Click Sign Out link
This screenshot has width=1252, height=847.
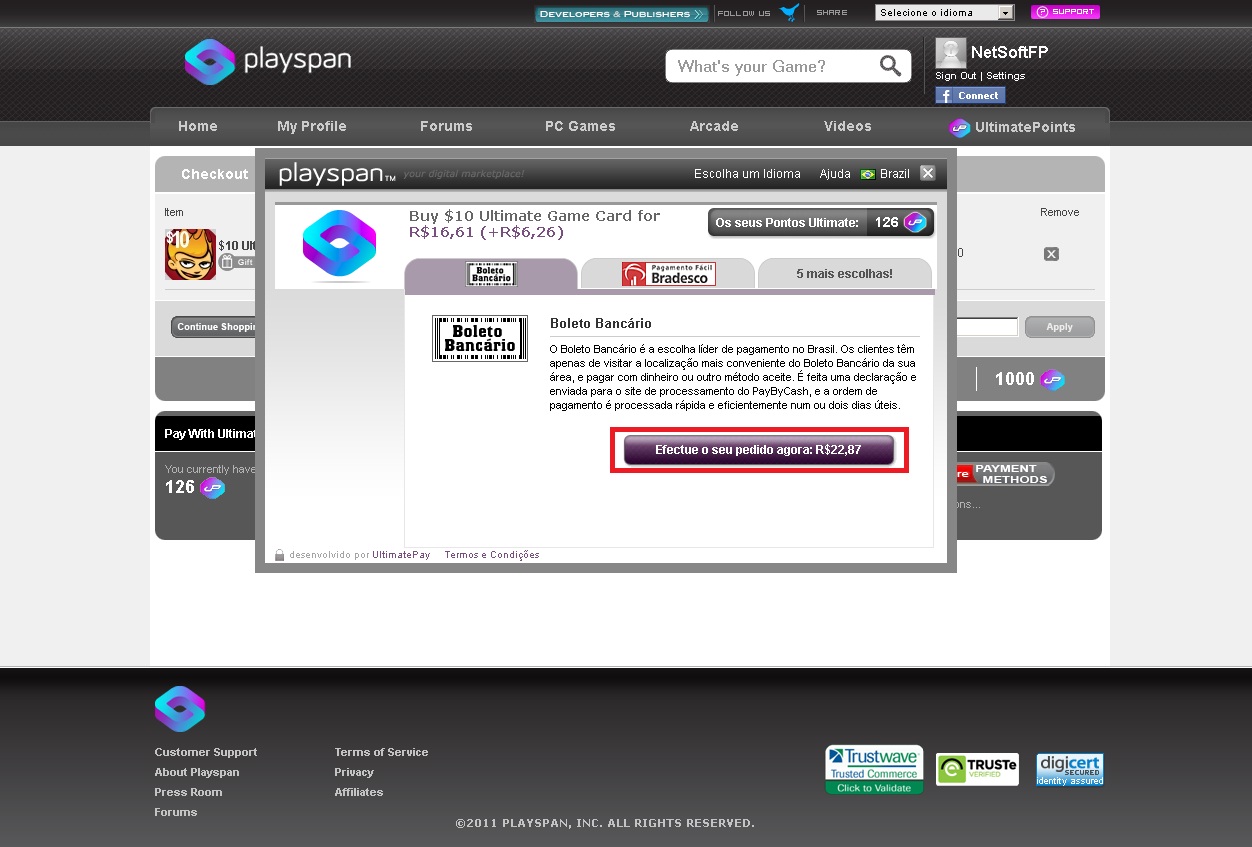click(x=955, y=76)
